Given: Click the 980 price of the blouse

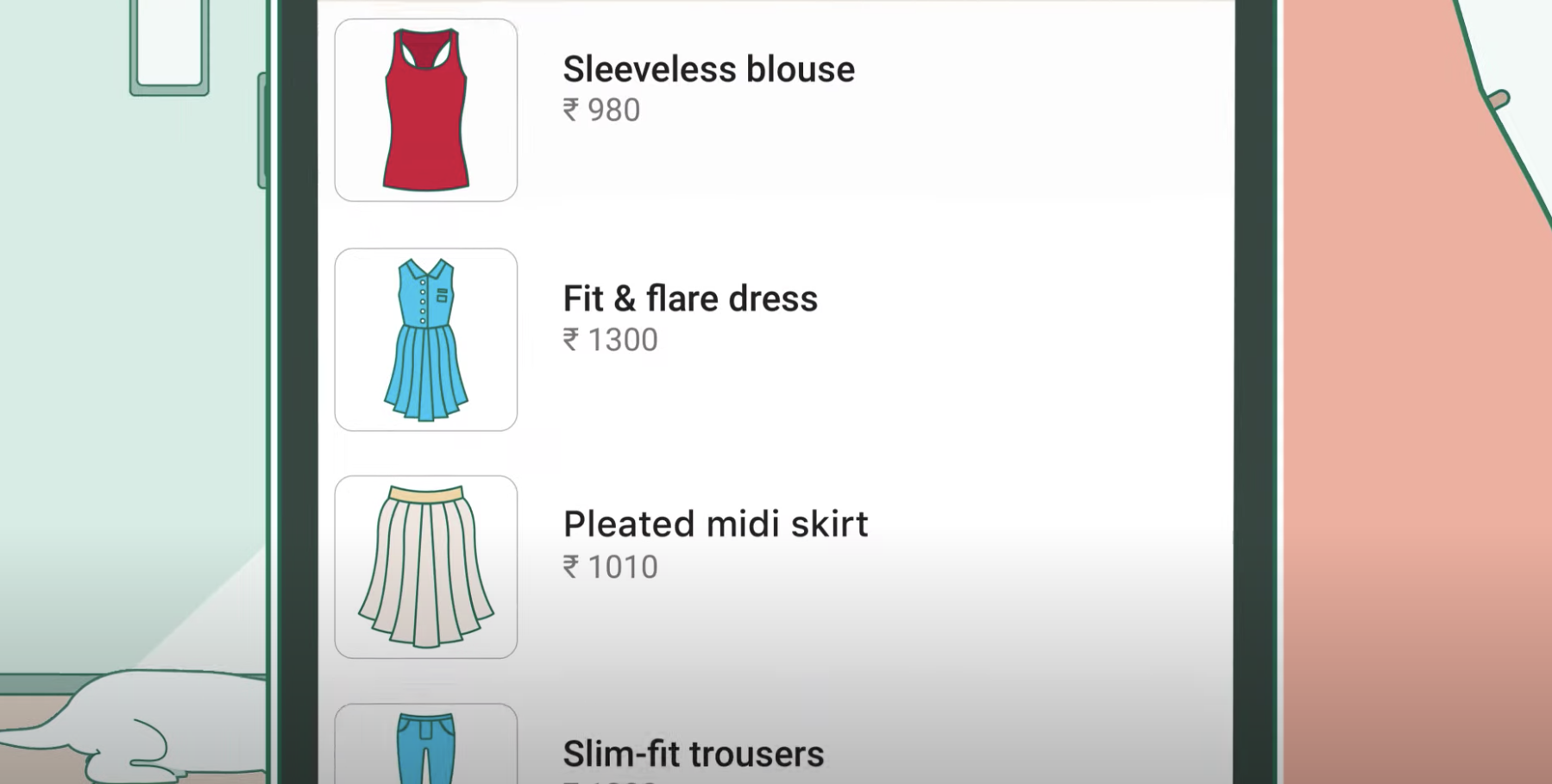Looking at the screenshot, I should tap(613, 110).
